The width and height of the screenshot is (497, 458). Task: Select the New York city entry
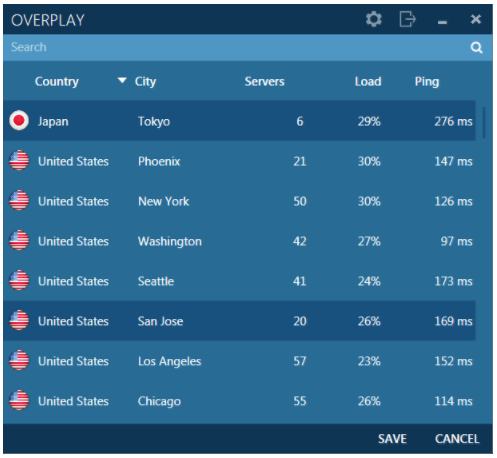click(164, 202)
